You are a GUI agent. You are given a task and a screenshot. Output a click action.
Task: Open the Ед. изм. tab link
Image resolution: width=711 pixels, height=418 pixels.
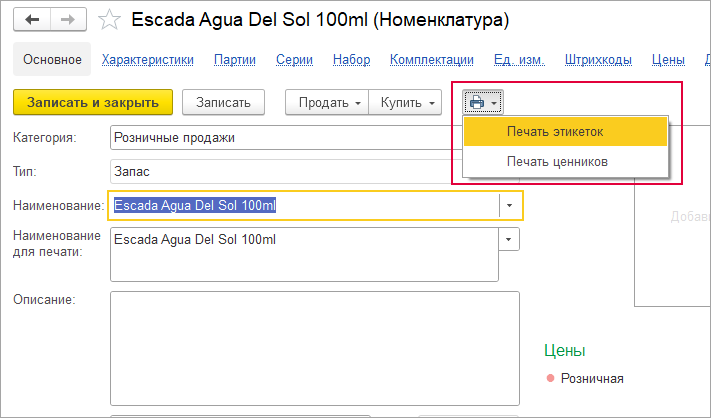(519, 59)
